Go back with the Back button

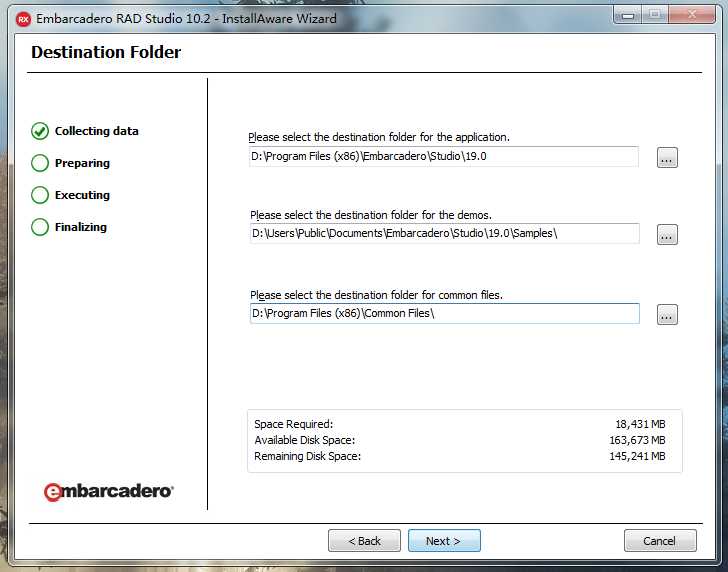[364, 540]
